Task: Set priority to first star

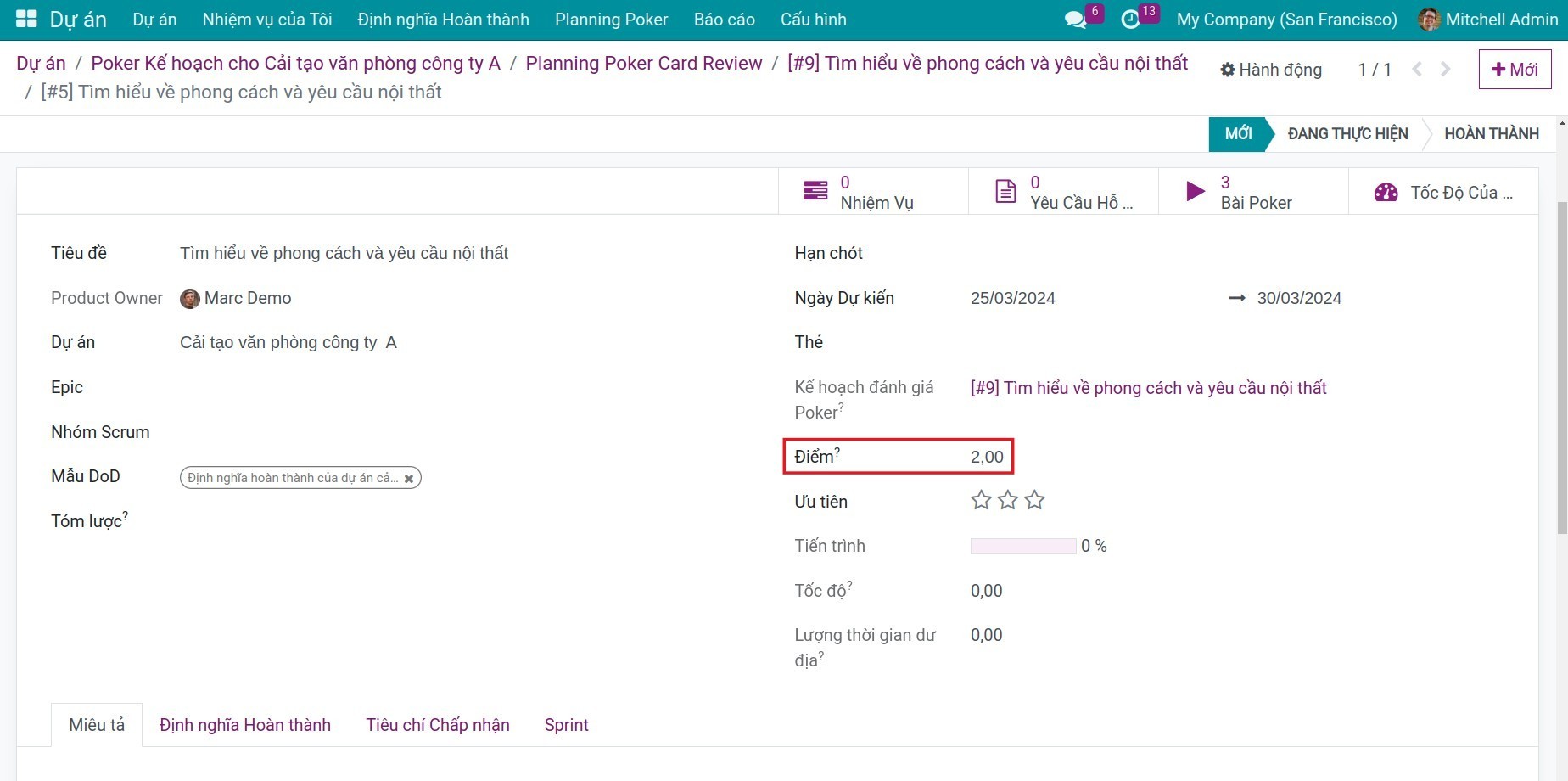Action: coord(981,500)
